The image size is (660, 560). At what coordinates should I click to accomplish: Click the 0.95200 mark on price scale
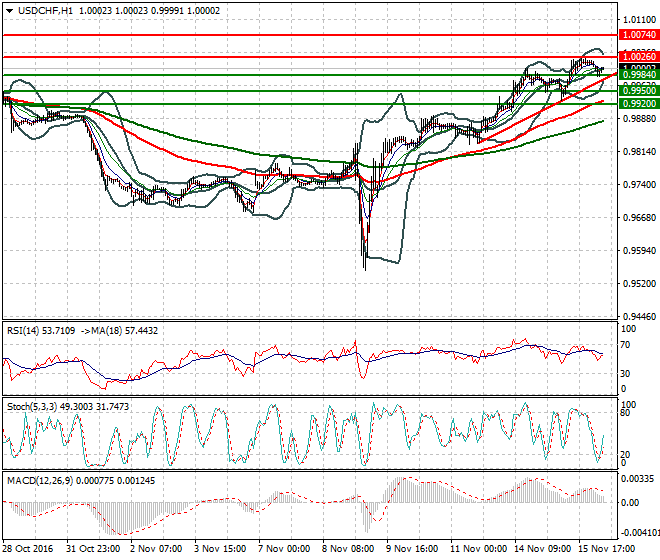coord(638,284)
